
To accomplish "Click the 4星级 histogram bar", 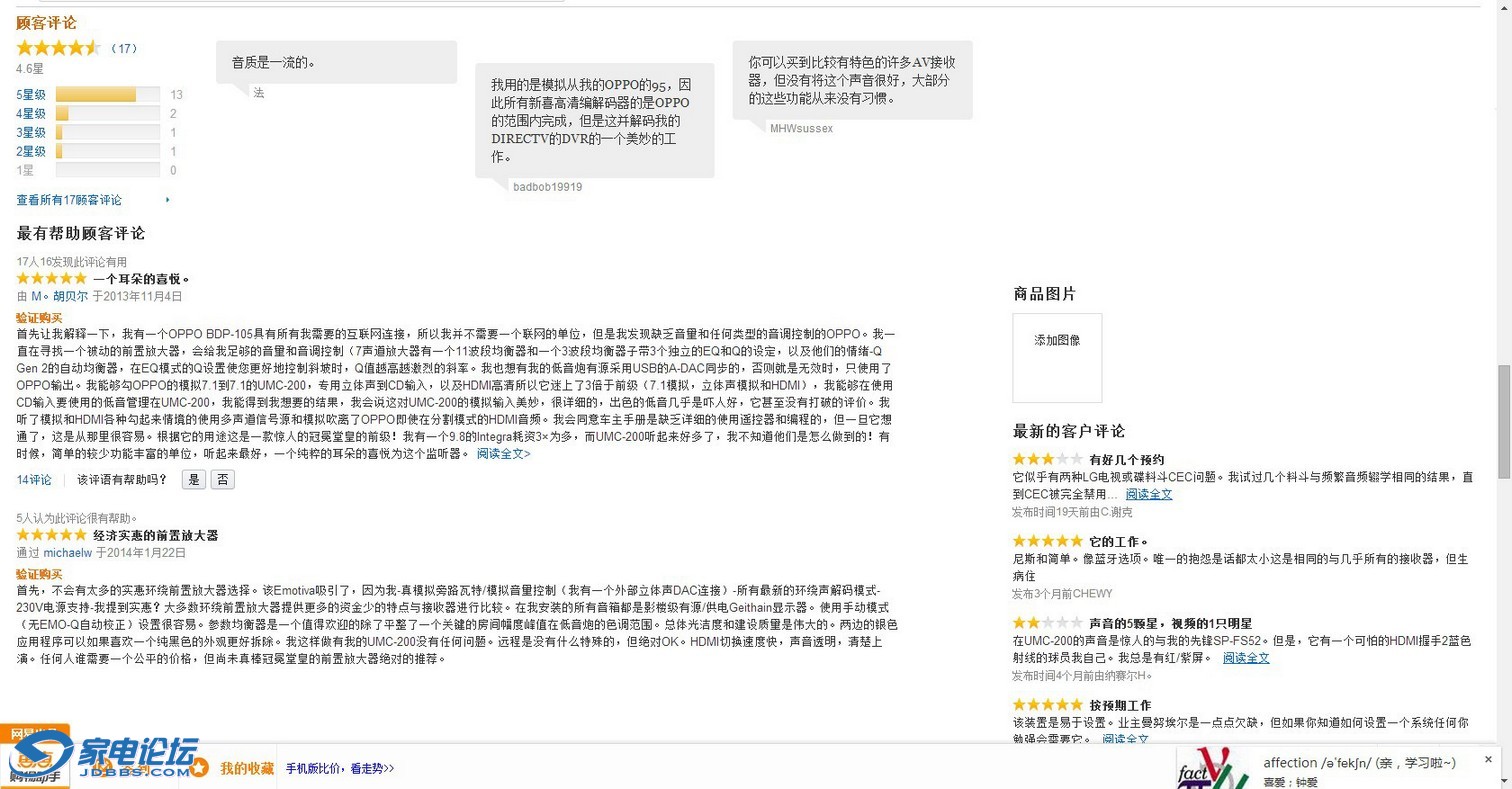I will pos(108,114).
